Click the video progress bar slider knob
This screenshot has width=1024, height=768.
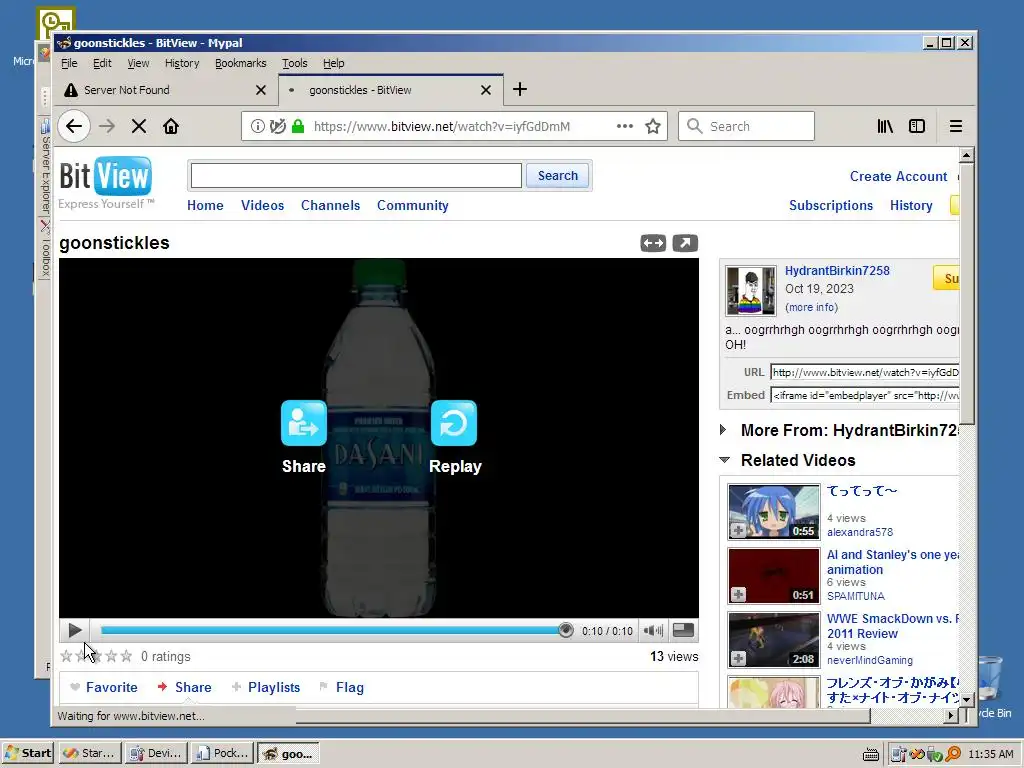[566, 630]
